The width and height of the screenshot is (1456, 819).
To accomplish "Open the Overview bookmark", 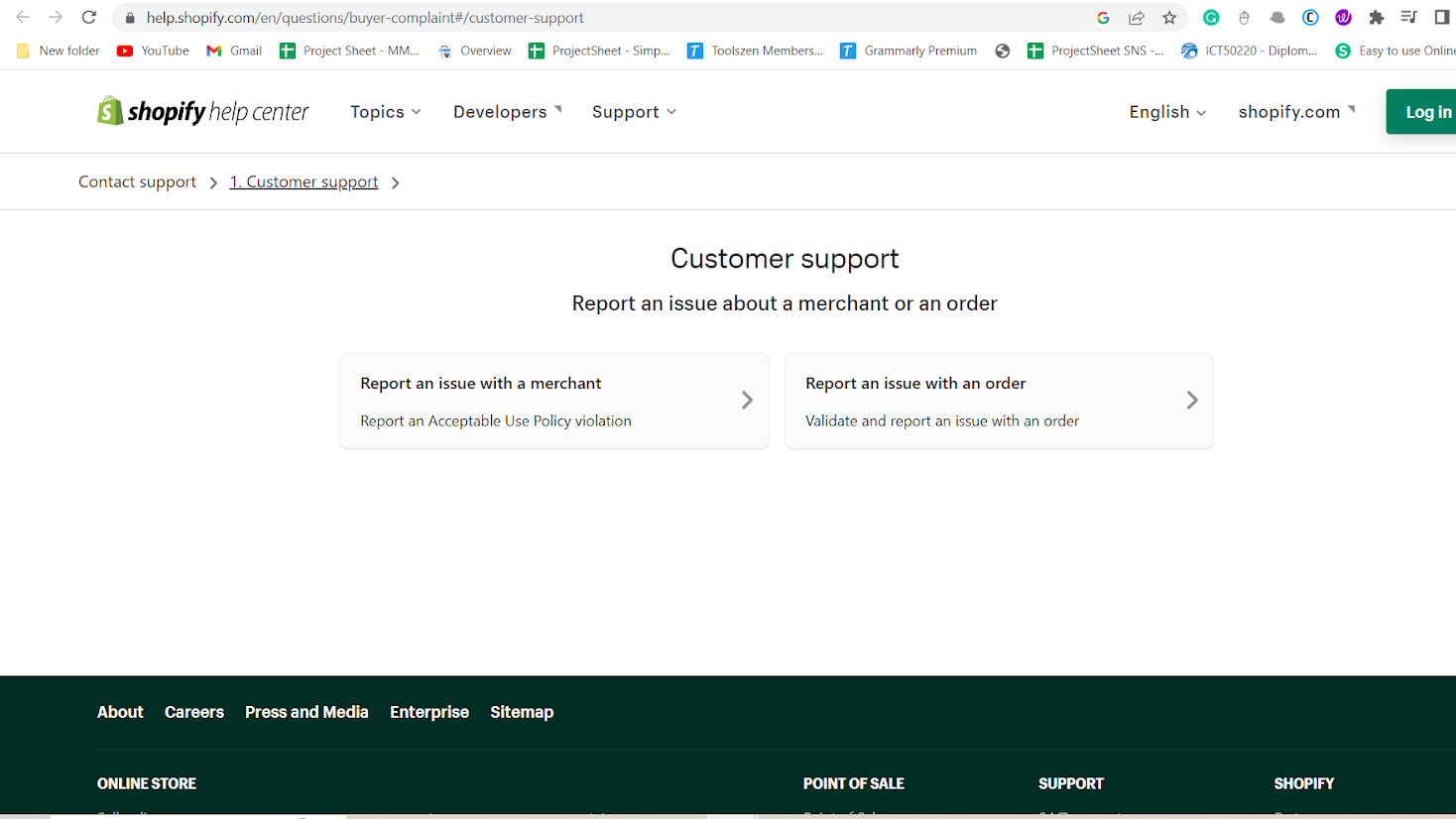I will (475, 51).
